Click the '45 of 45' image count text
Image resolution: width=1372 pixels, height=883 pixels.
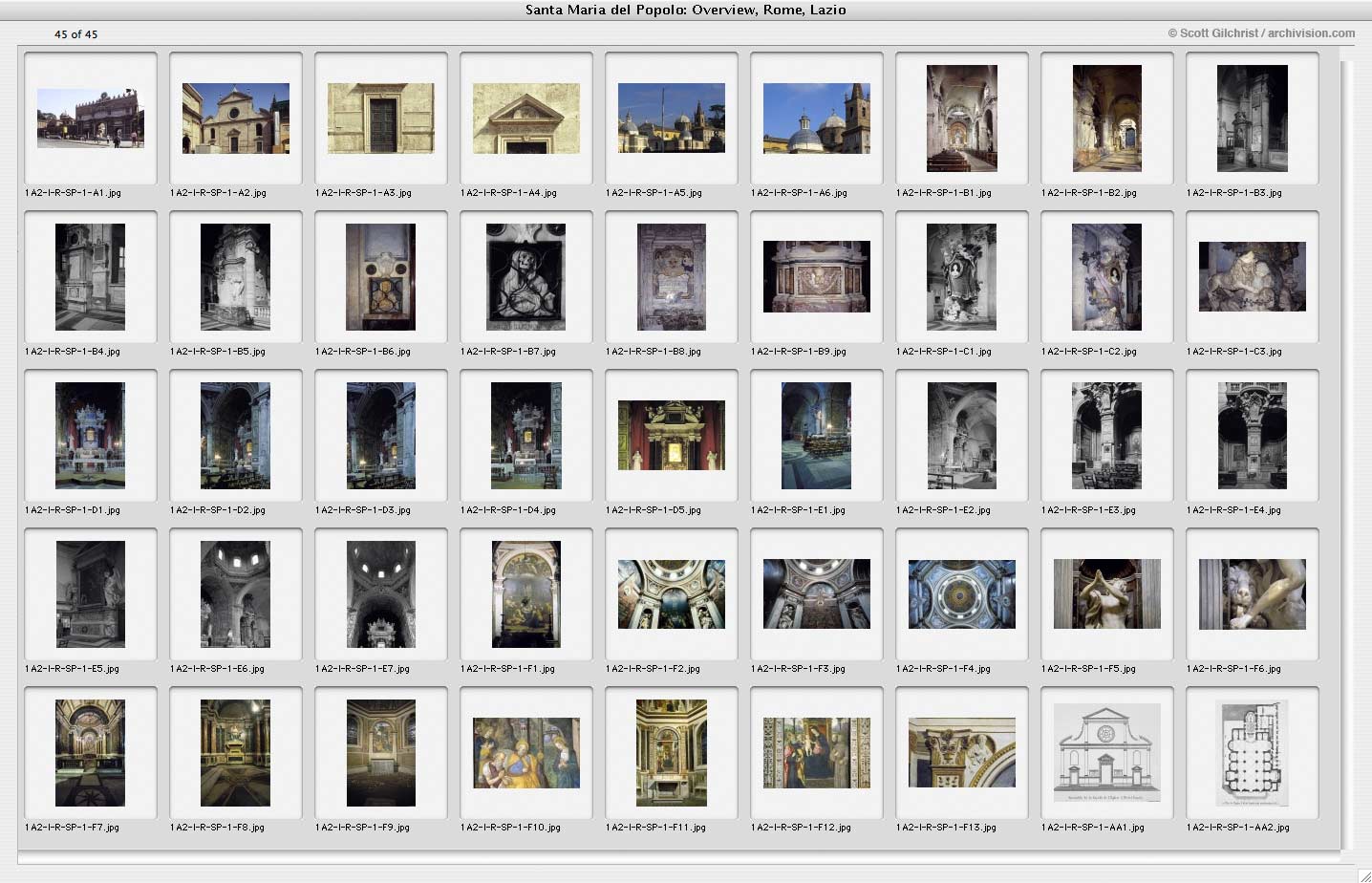coord(75,34)
